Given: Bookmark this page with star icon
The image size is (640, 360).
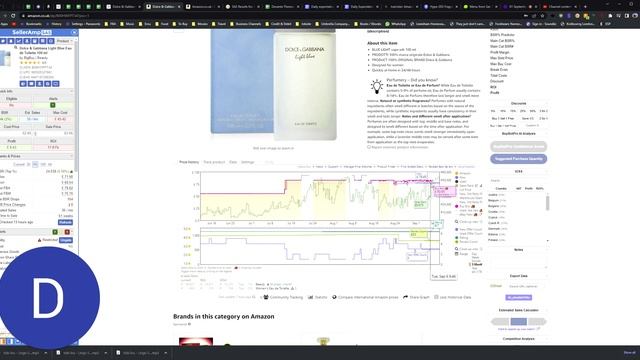Looking at the screenshot, I should coord(542,16).
